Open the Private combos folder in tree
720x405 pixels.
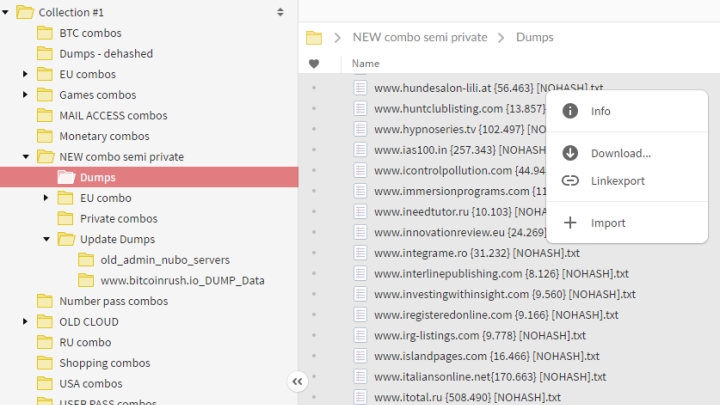pyautogui.click(x=118, y=219)
